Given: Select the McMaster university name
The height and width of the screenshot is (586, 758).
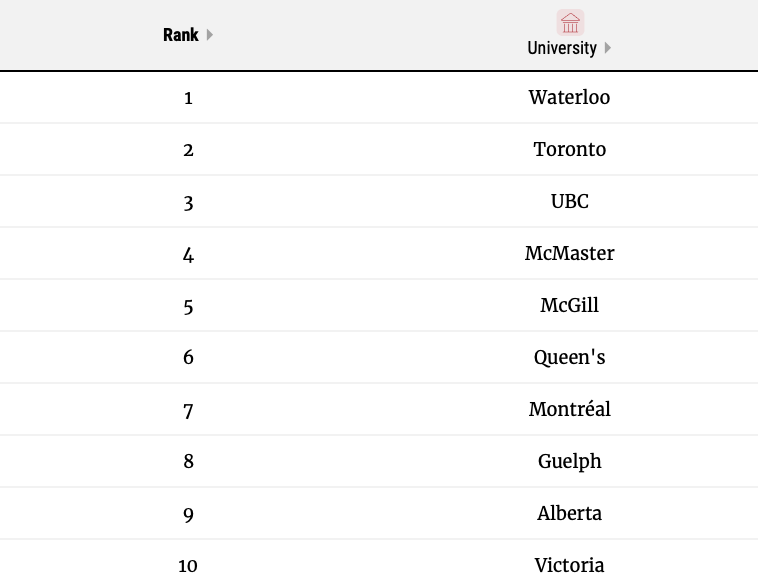Looking at the screenshot, I should click(x=569, y=254).
